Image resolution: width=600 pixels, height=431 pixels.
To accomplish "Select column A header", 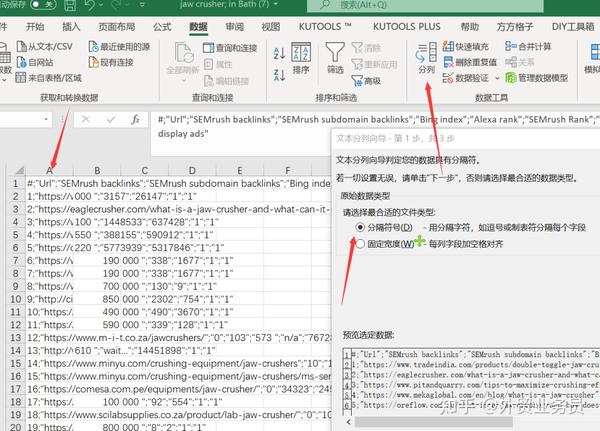I will (49, 170).
